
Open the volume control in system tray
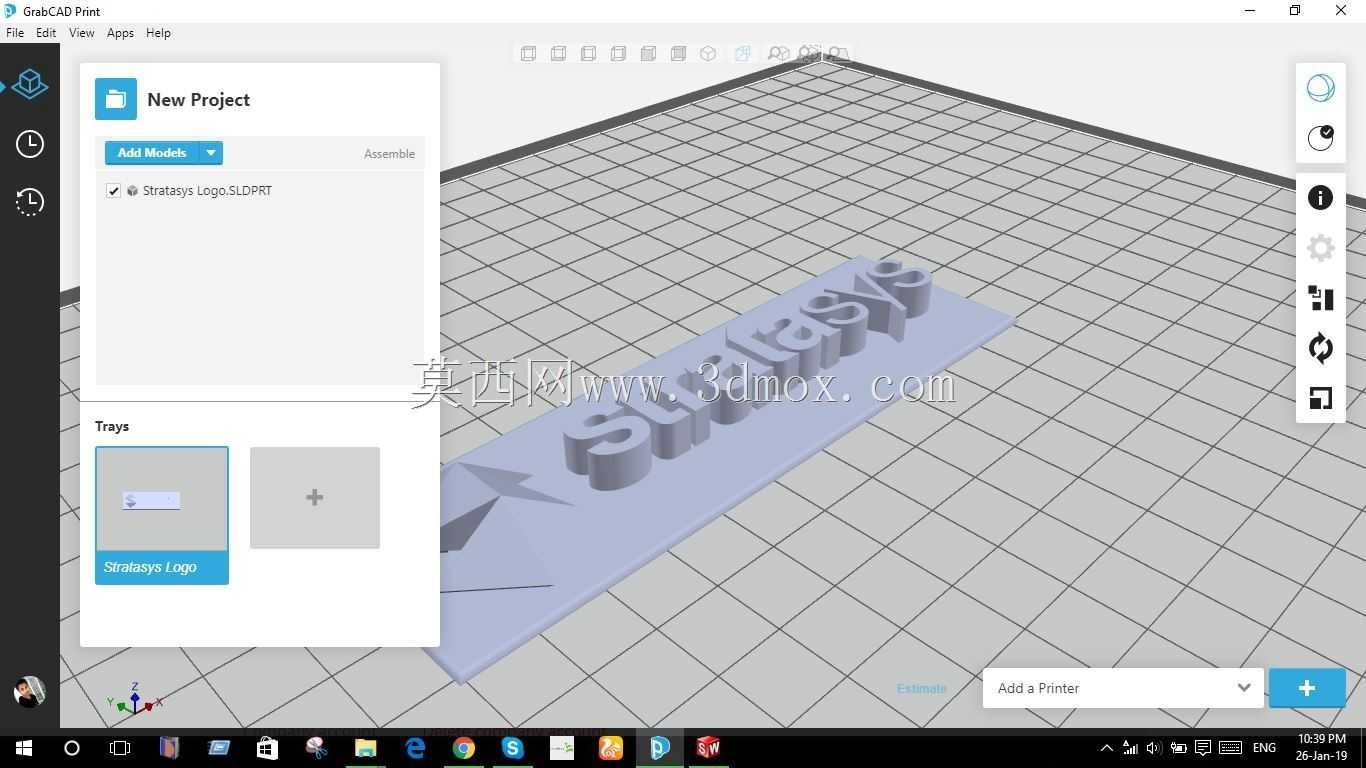tap(1153, 748)
